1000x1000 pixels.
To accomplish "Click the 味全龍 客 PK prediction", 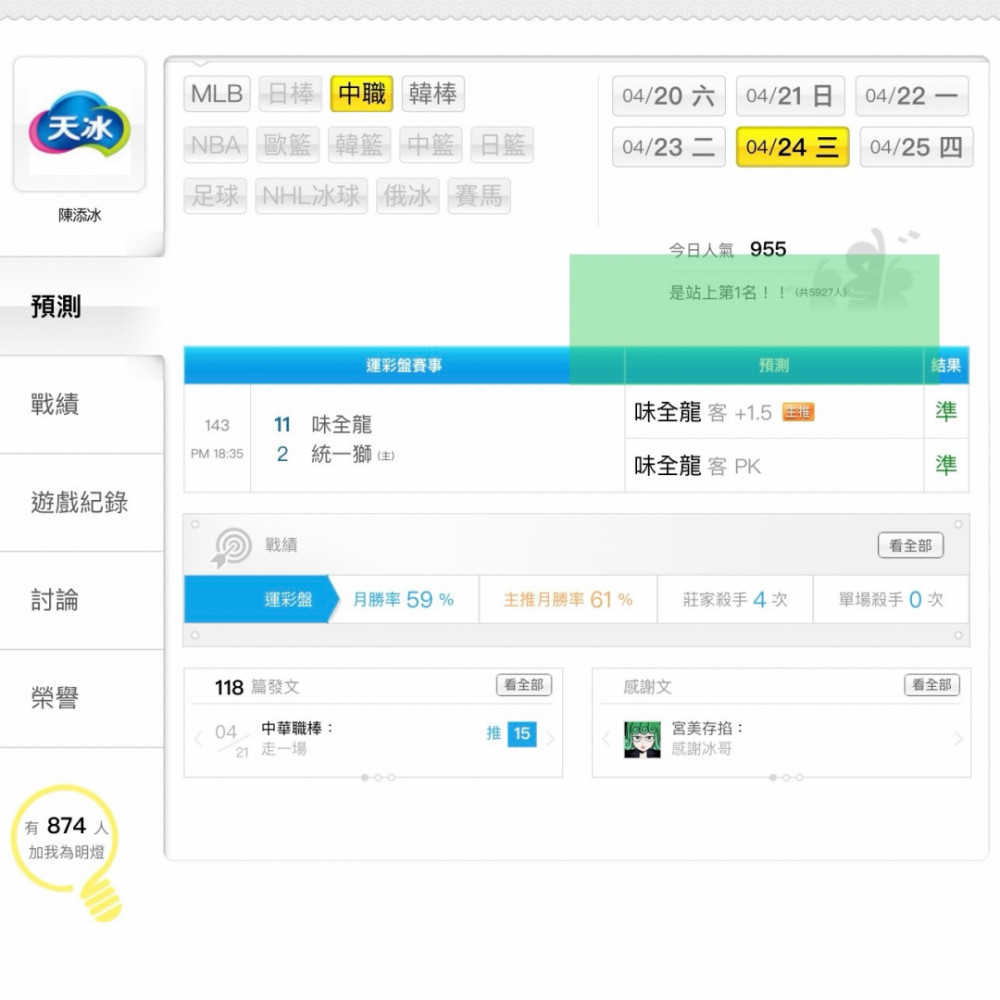I will pos(774,466).
